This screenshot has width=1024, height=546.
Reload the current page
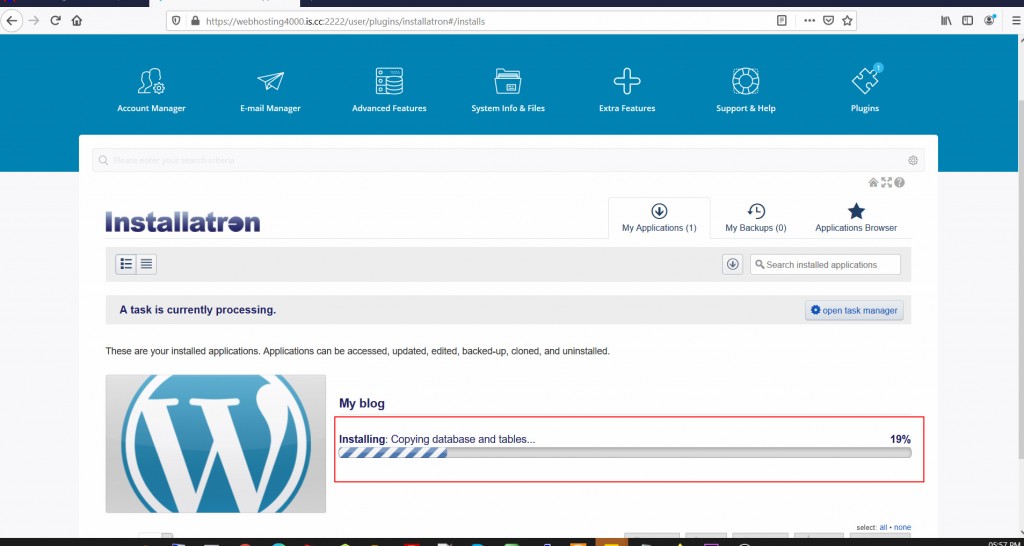coord(56,21)
